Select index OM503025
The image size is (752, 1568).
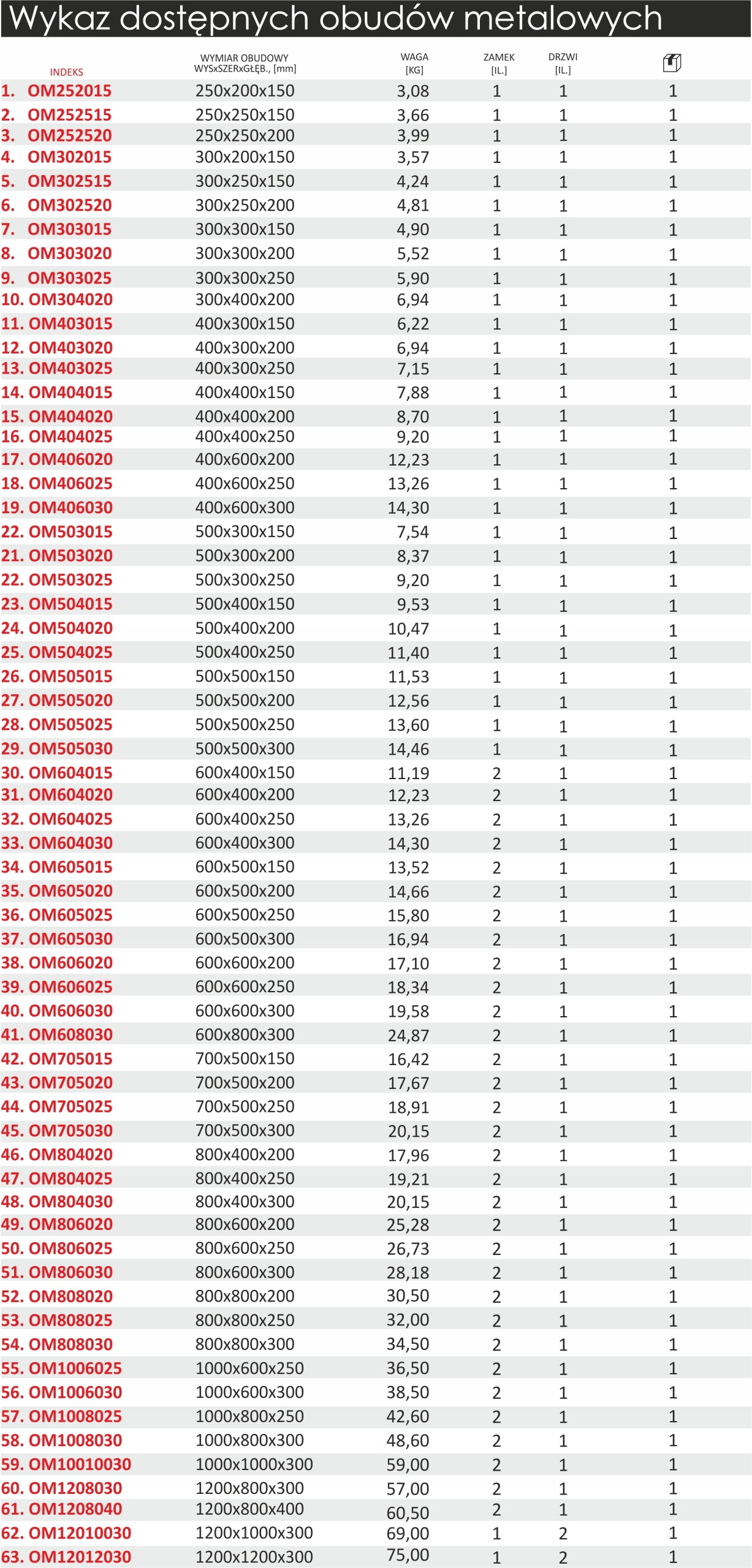tap(70, 580)
